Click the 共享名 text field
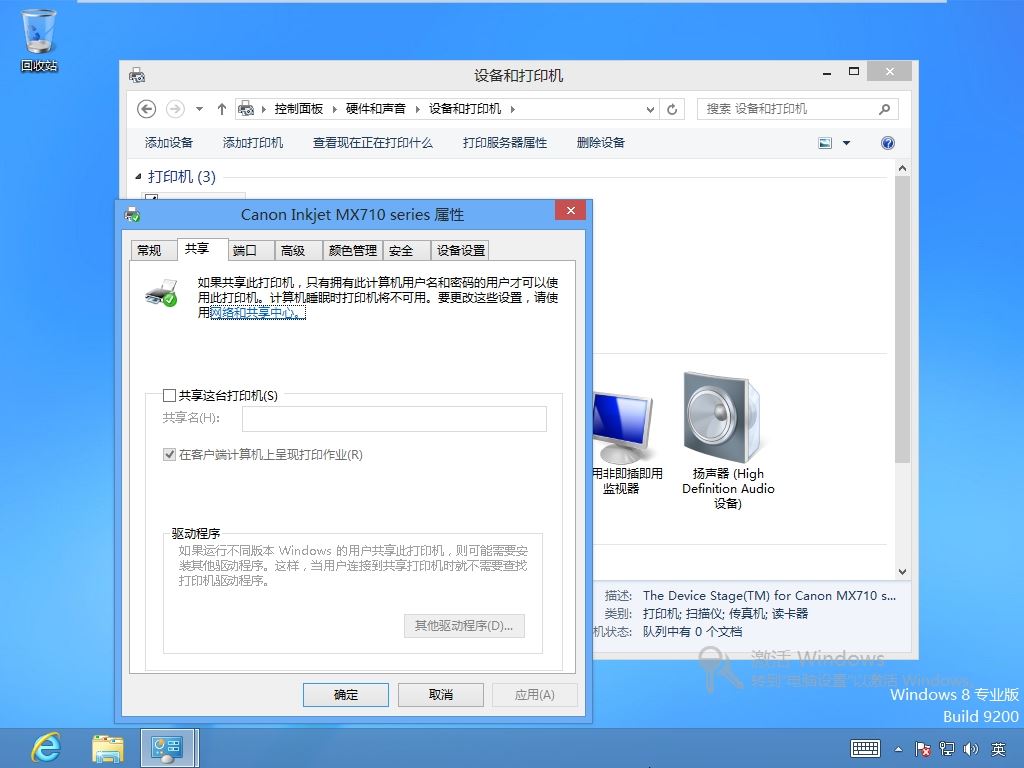The width and height of the screenshot is (1024, 768). [x=394, y=419]
